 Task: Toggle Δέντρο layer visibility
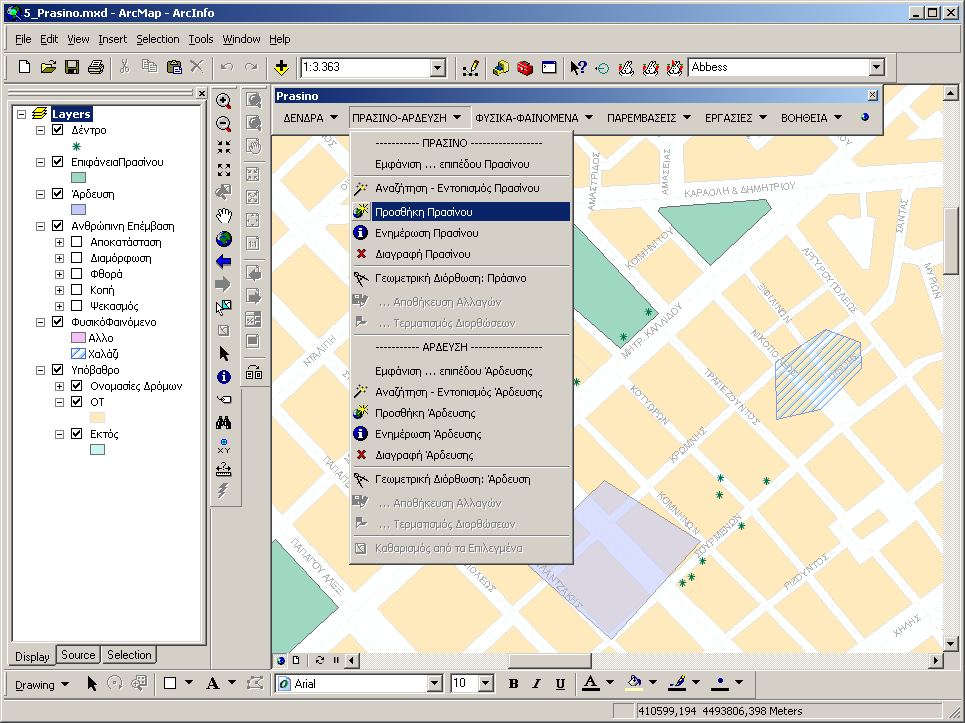point(58,130)
